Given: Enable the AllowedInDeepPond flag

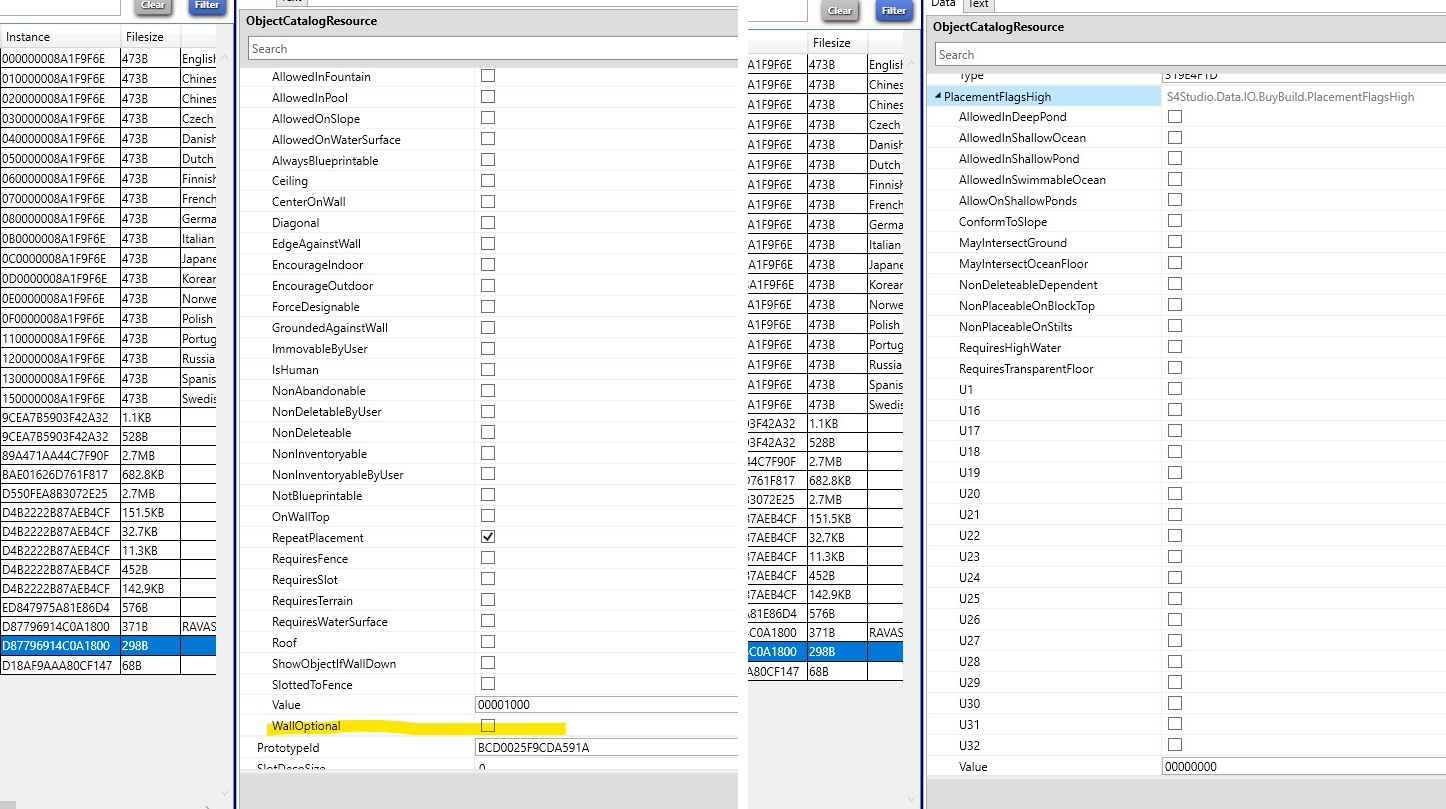Looking at the screenshot, I should coord(1175,116).
